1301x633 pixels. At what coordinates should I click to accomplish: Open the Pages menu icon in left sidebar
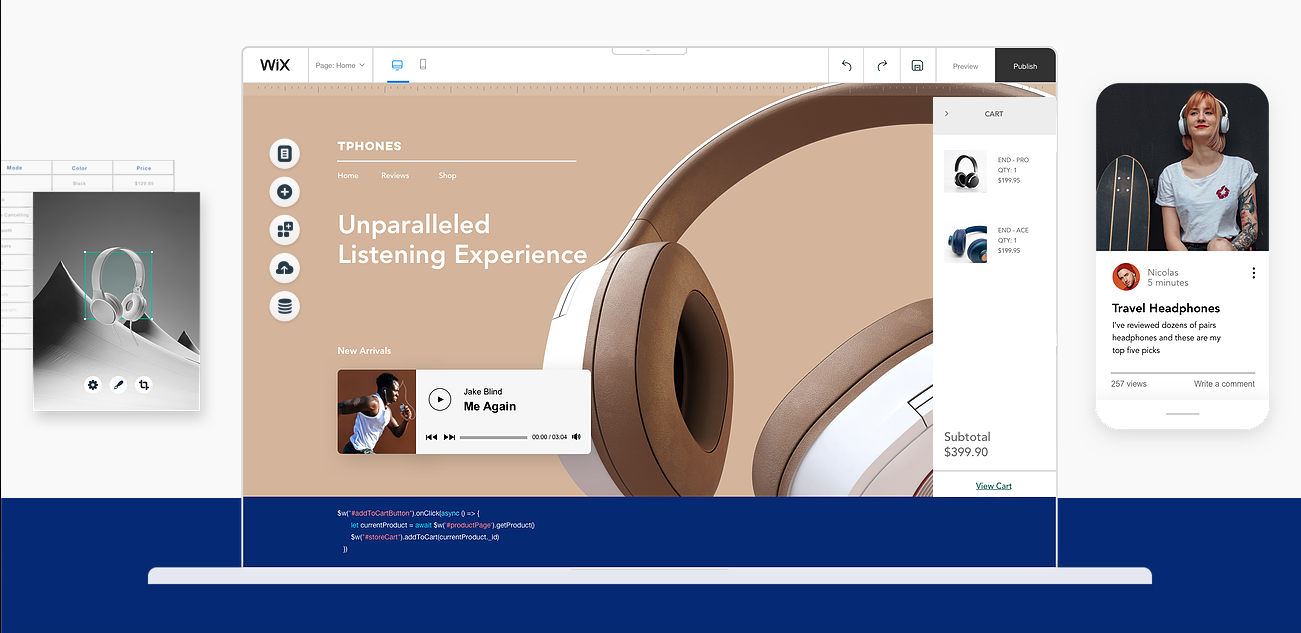click(285, 154)
